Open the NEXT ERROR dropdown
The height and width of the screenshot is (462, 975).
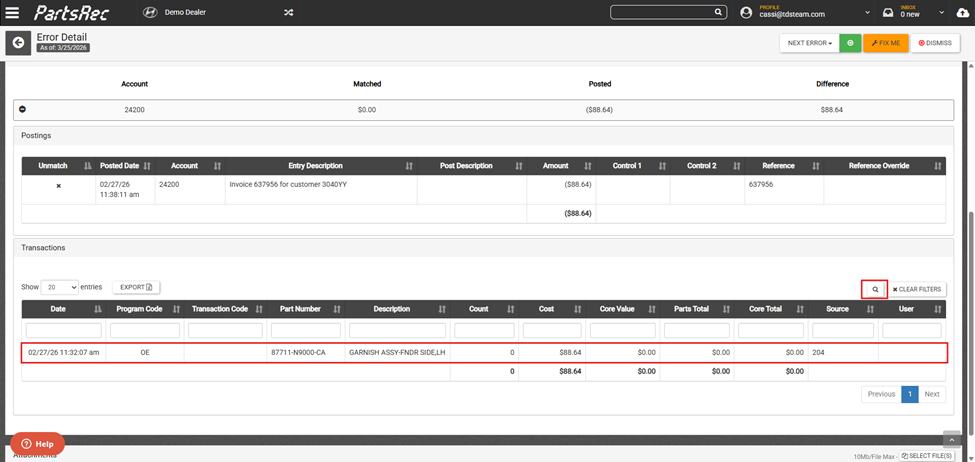tap(810, 43)
